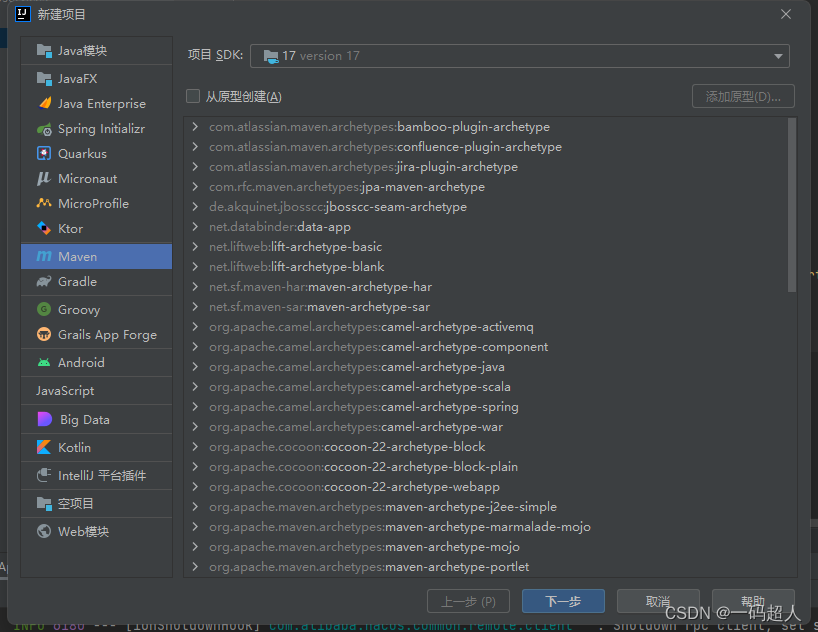Expand the jira-plugin-archetype entry

[195, 166]
